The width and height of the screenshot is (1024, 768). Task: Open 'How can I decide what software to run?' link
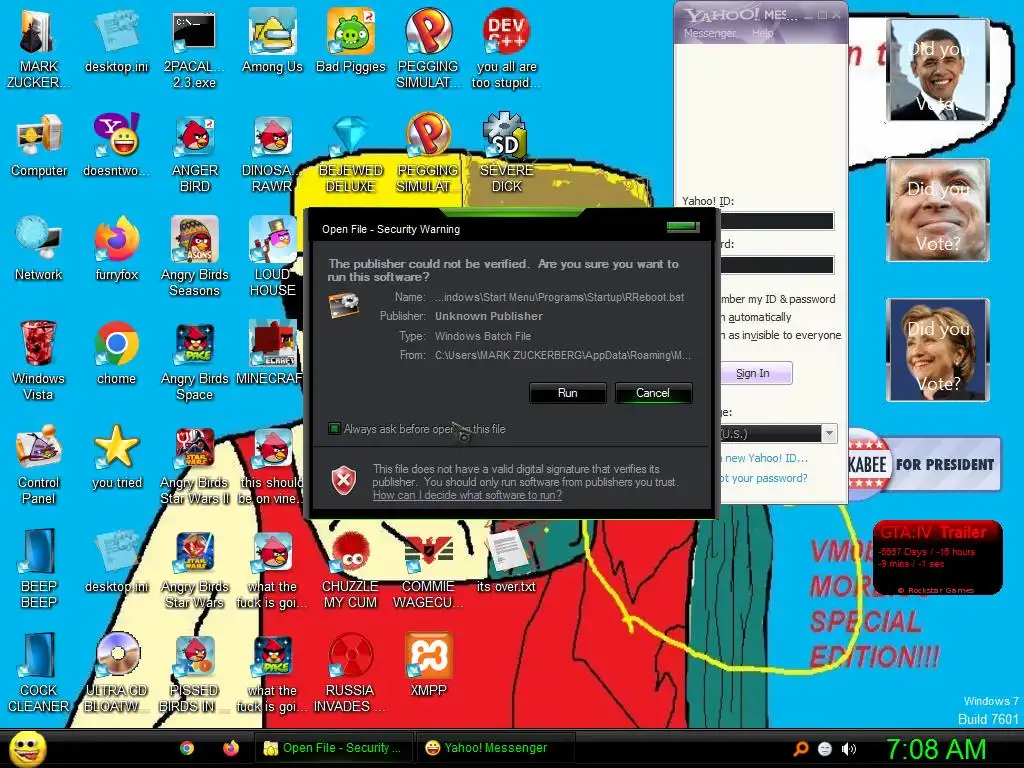[x=468, y=495]
